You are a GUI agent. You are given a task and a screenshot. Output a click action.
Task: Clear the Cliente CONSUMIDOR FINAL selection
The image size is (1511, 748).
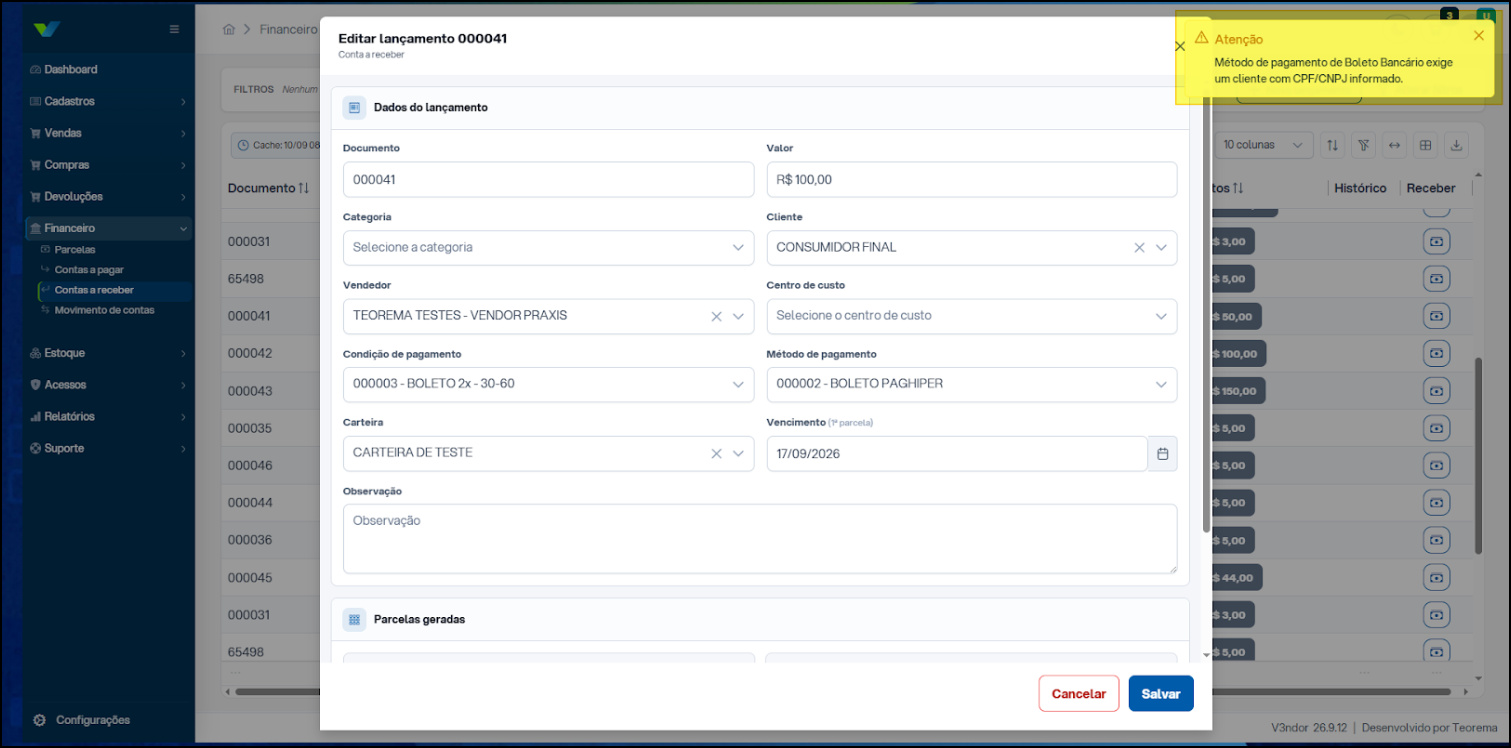[1139, 248]
